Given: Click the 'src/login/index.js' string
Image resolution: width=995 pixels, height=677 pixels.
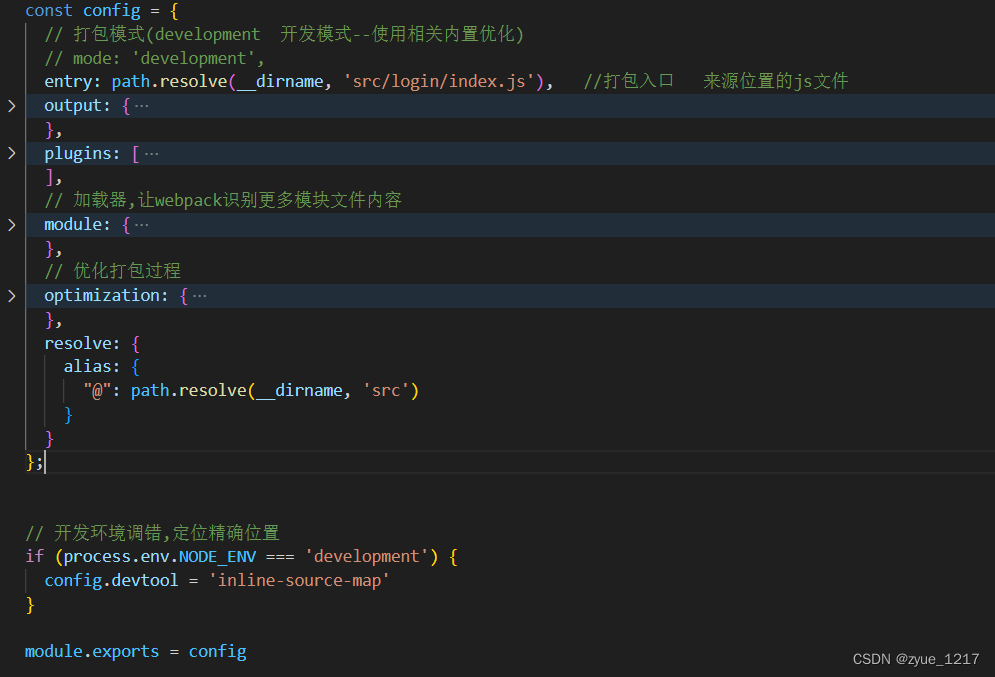Looking at the screenshot, I should [x=439, y=82].
